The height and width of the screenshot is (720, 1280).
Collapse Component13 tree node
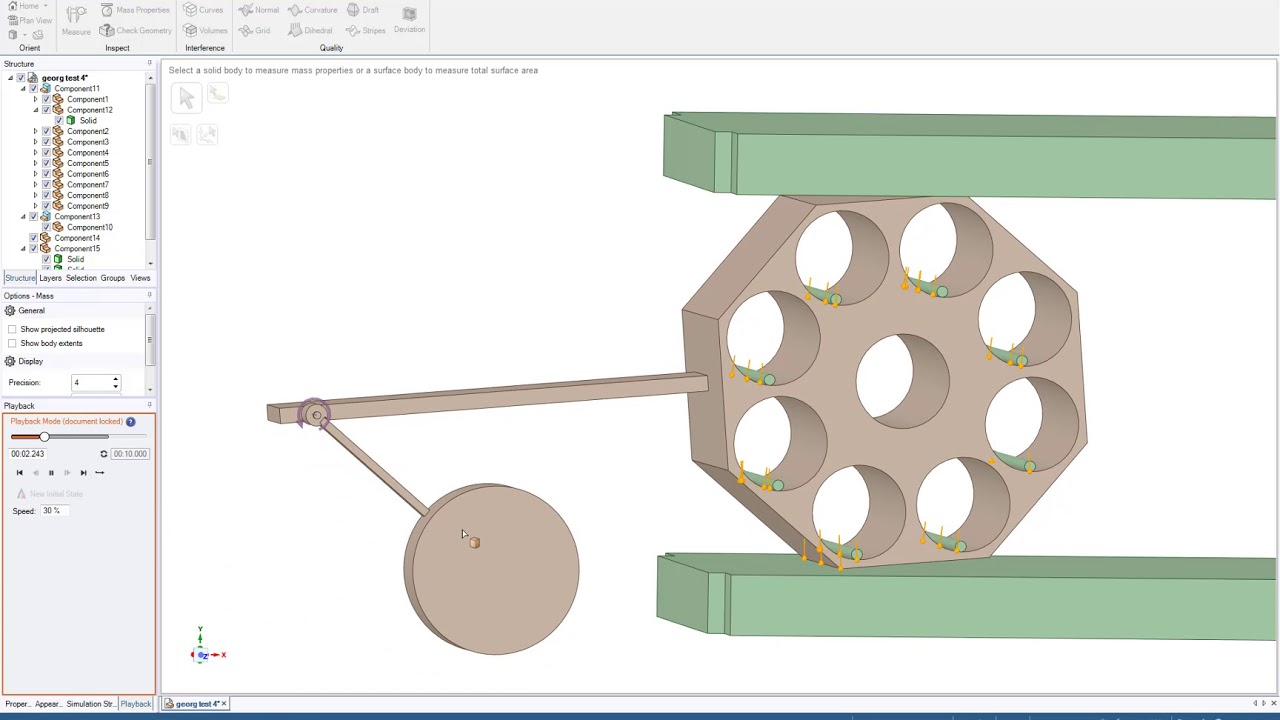coord(23,217)
